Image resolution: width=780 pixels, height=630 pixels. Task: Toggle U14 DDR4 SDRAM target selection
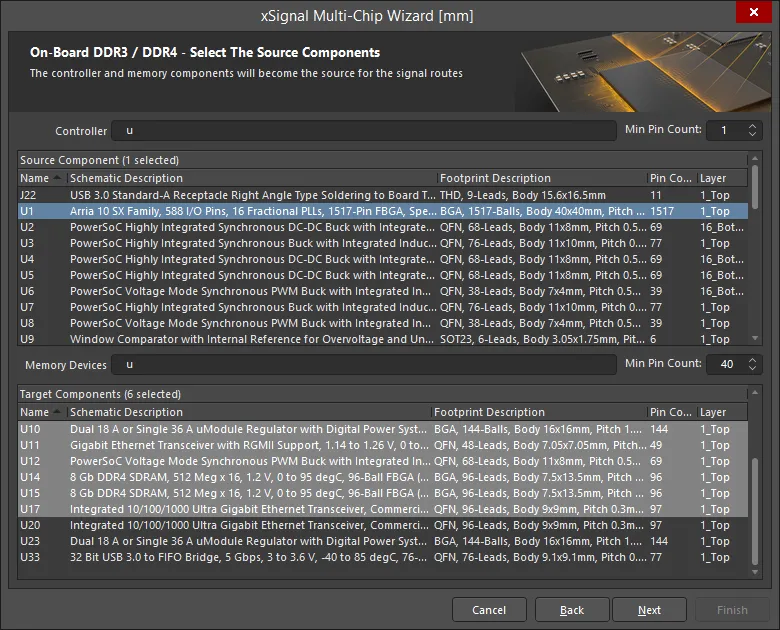[250, 477]
